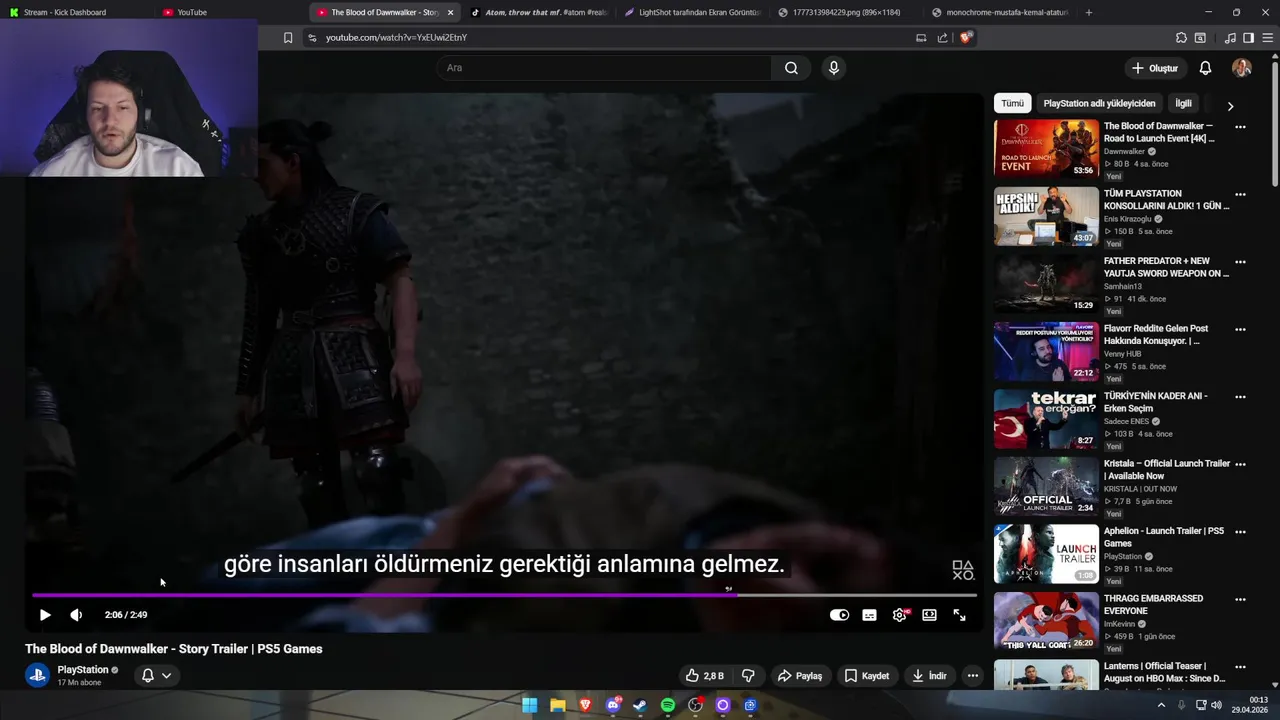
Task: Switch to theater mode view
Action: tap(929, 615)
